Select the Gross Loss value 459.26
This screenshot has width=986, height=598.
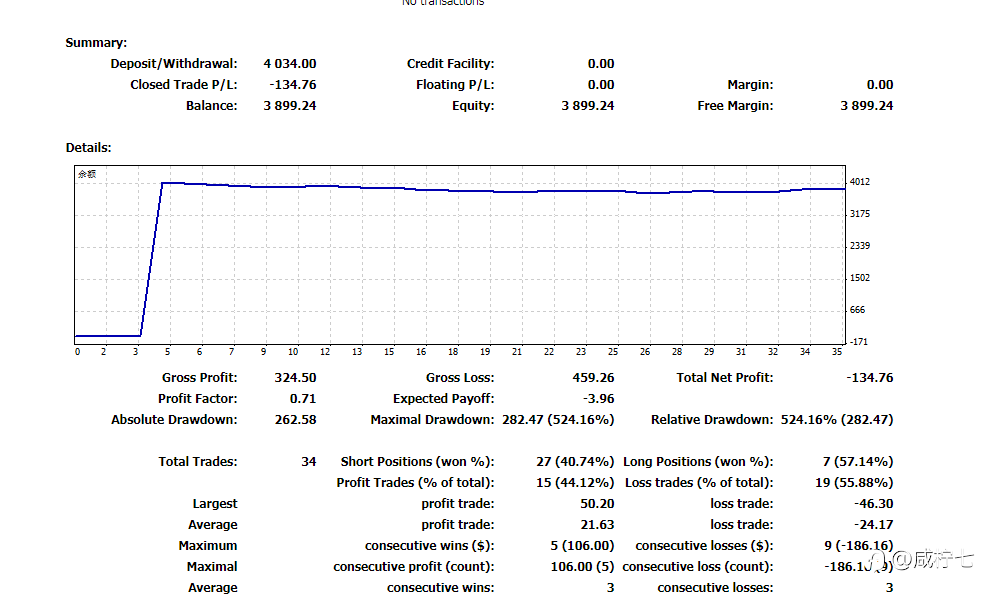pyautogui.click(x=593, y=378)
